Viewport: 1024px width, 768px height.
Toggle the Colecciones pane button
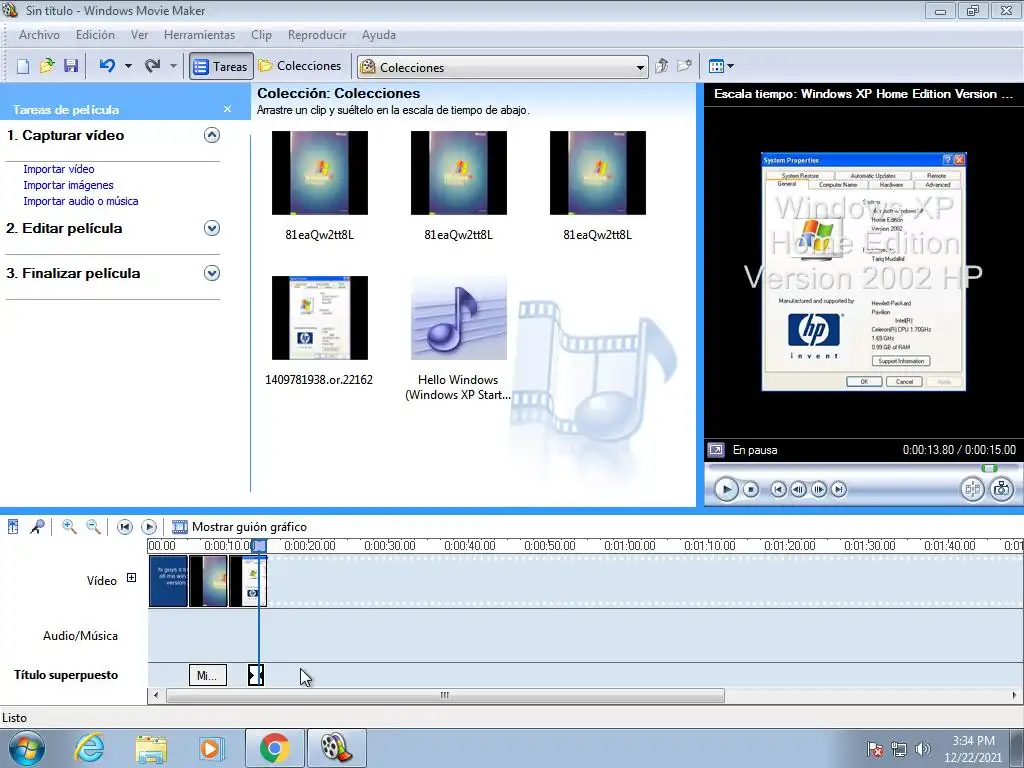[300, 66]
